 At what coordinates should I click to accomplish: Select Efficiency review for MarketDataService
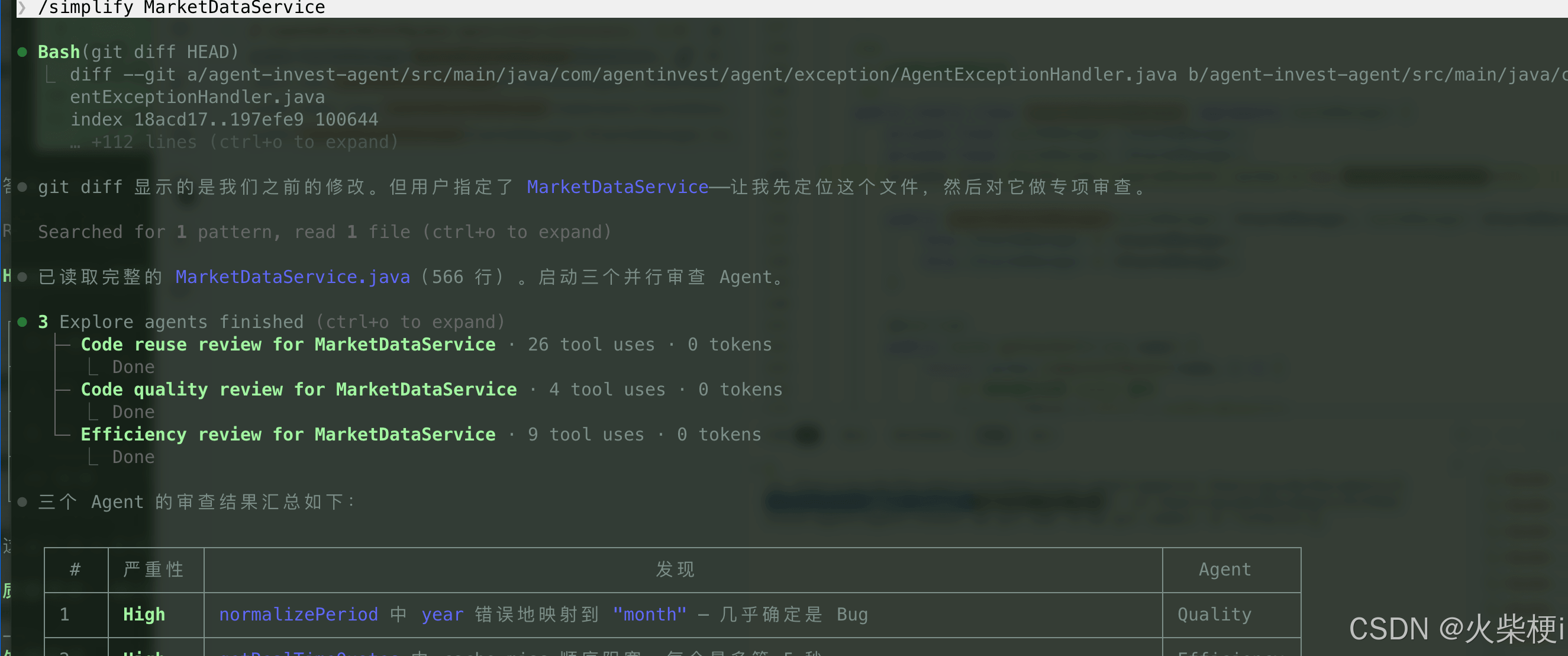(x=288, y=435)
